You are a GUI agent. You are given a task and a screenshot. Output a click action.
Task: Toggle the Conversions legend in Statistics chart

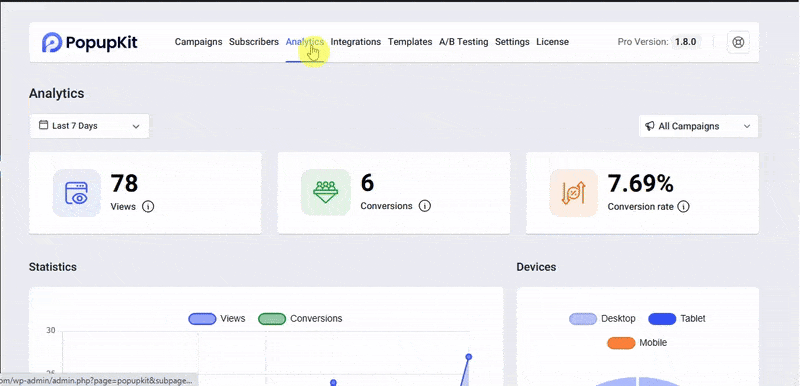click(300, 319)
